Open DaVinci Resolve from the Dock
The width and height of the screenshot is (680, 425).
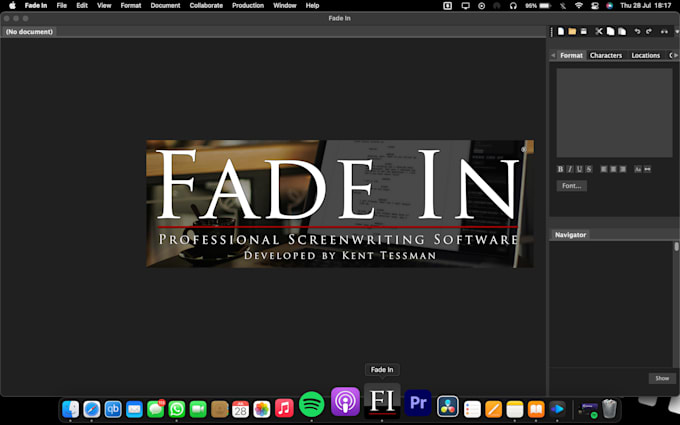pos(448,407)
